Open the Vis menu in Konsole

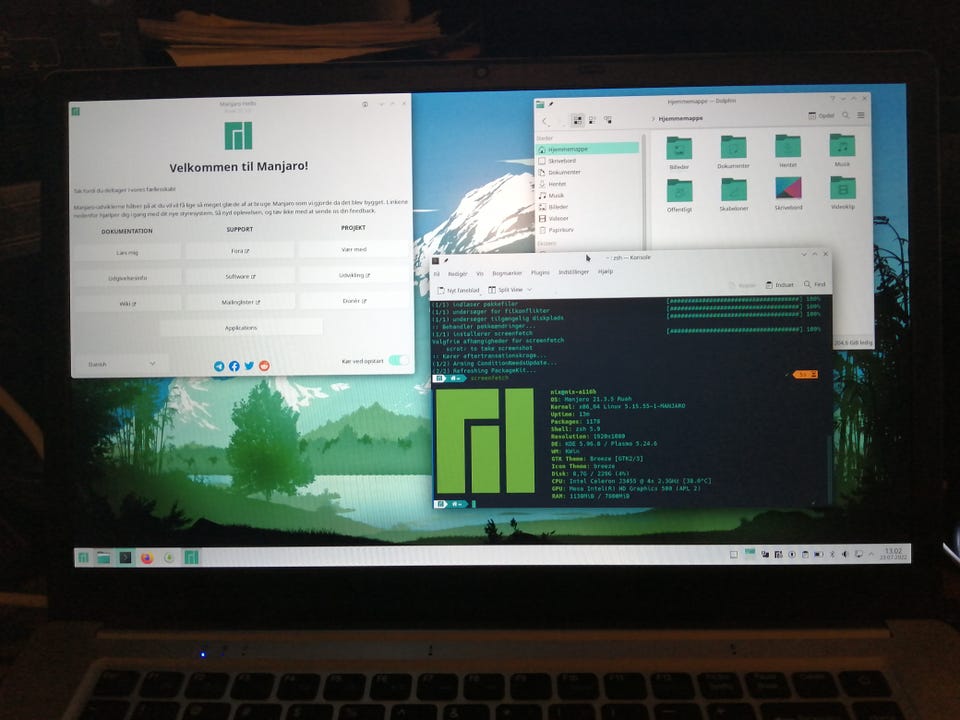(480, 274)
